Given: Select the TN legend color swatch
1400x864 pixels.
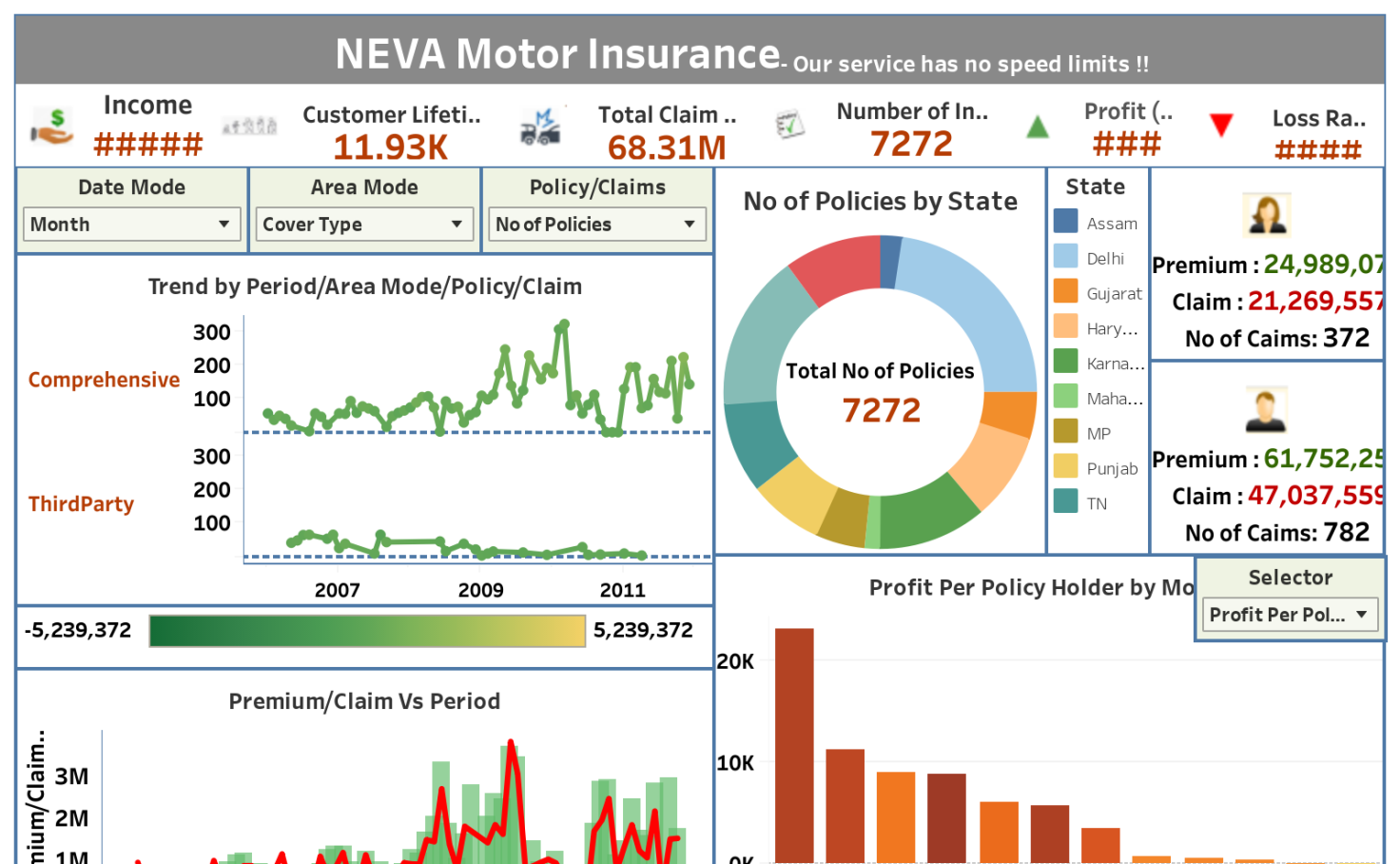Looking at the screenshot, I should [1066, 501].
